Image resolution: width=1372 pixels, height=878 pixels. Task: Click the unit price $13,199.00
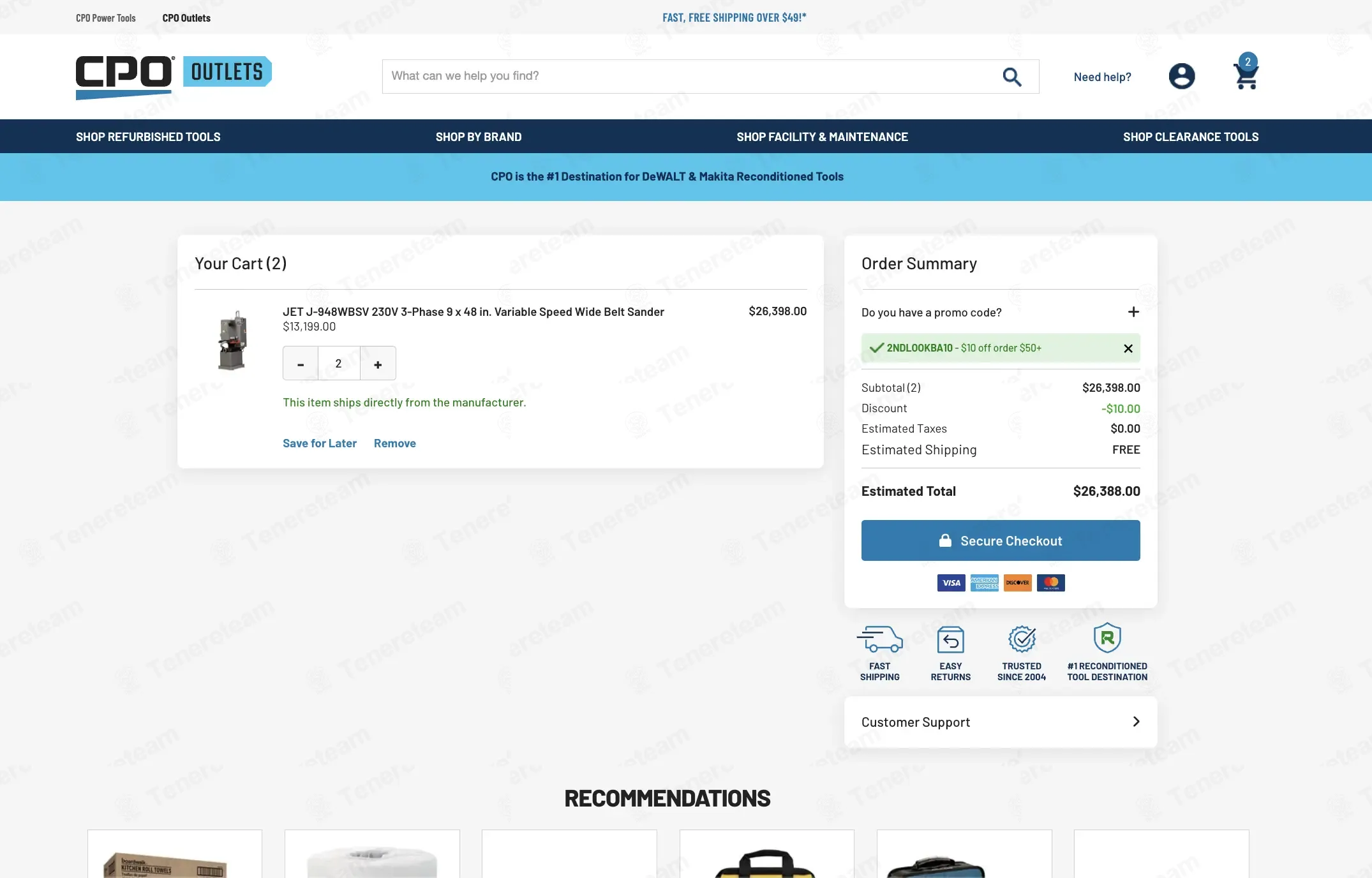pyautogui.click(x=309, y=327)
